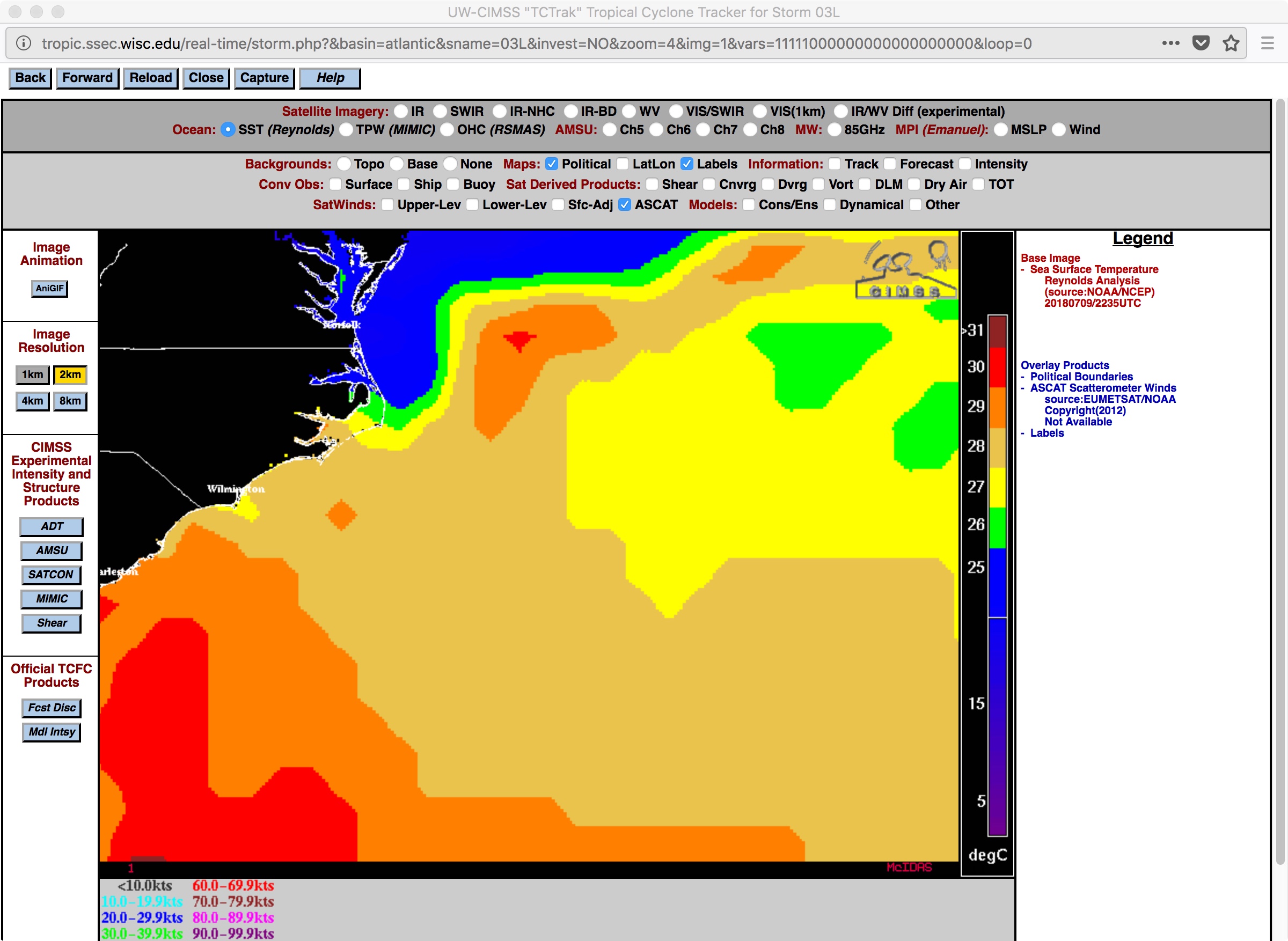The height and width of the screenshot is (941, 1288).
Task: Select Base background
Action: click(397, 164)
